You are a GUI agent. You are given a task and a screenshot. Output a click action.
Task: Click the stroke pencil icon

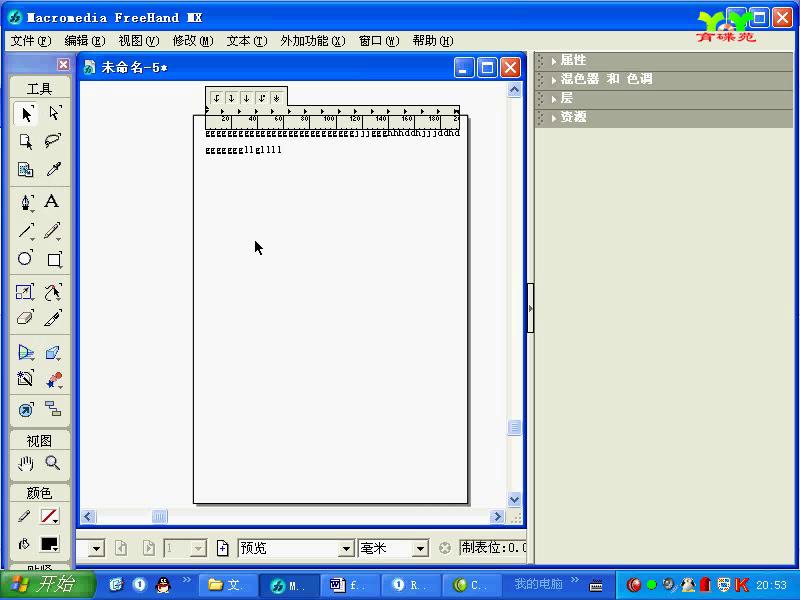24,516
